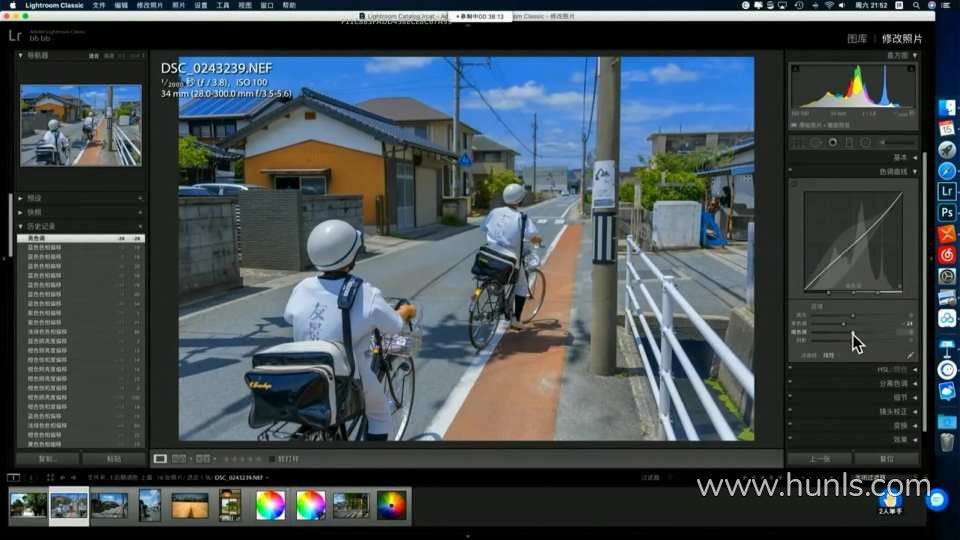Viewport: 960px width, 540px height.
Task: Expand the Split Toning (分离色调) panel
Action: [915, 384]
